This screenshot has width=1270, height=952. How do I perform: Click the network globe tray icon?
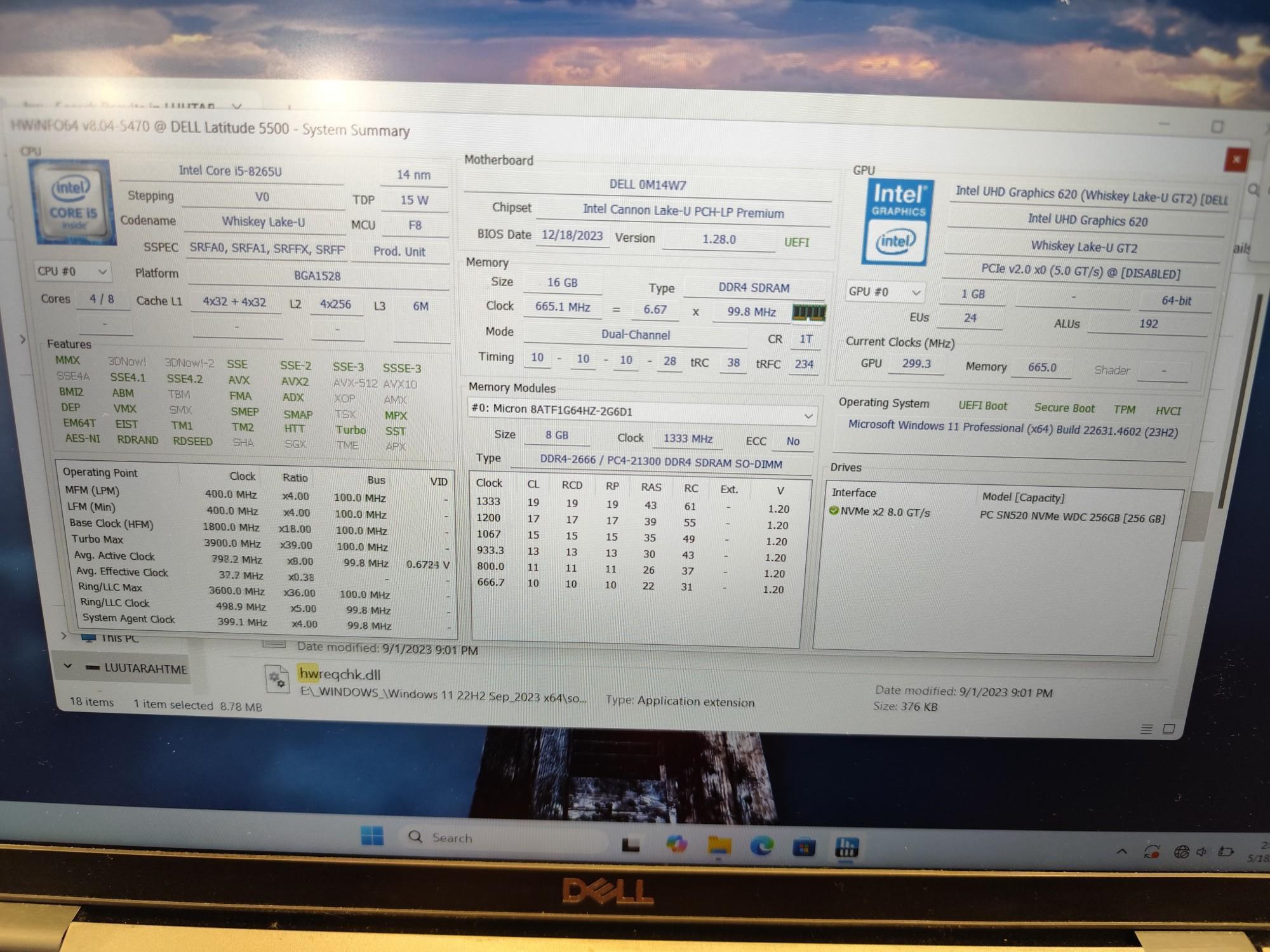point(1182,852)
